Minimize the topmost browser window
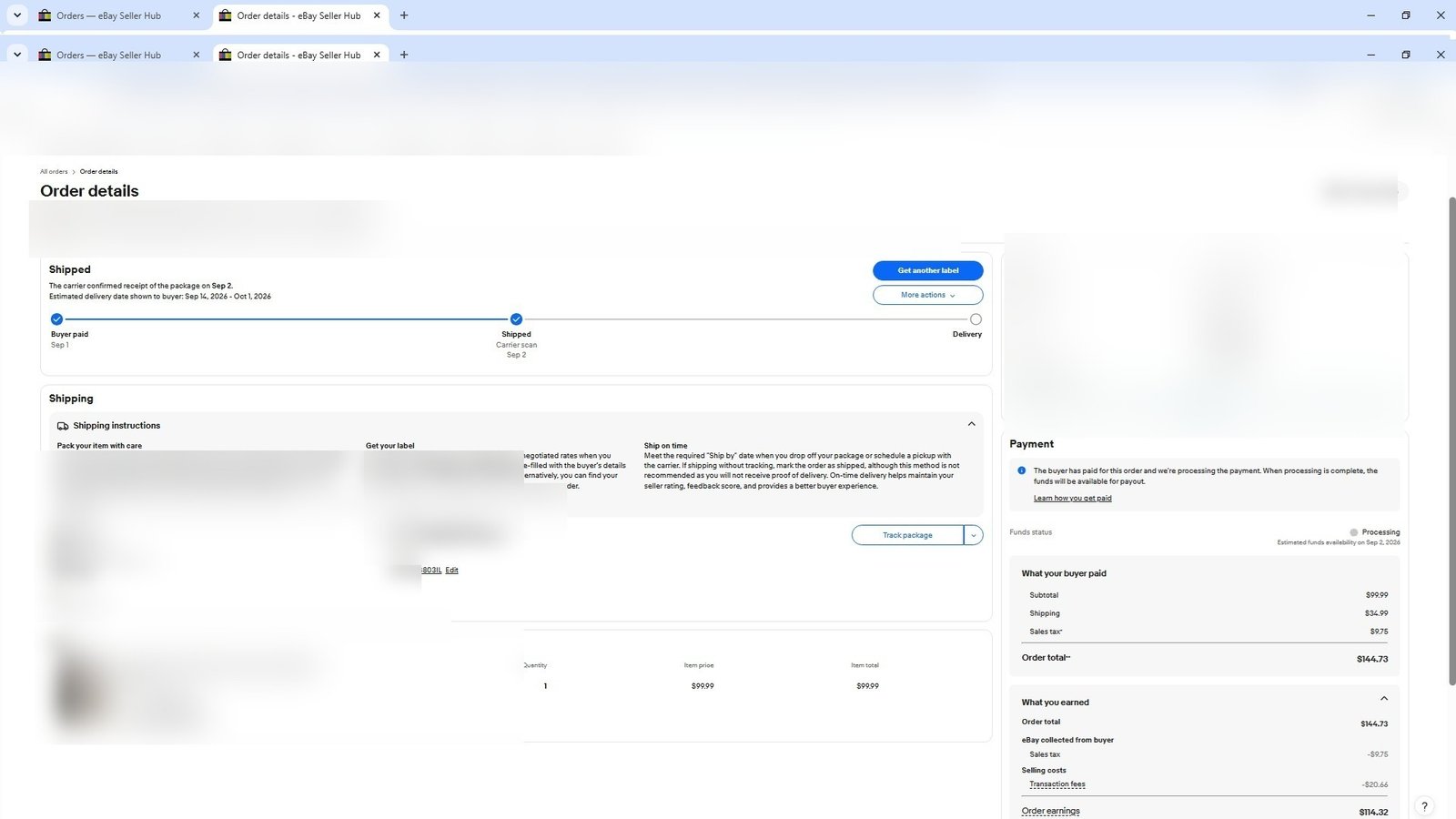Image resolution: width=1456 pixels, height=819 pixels. pos(1370,15)
